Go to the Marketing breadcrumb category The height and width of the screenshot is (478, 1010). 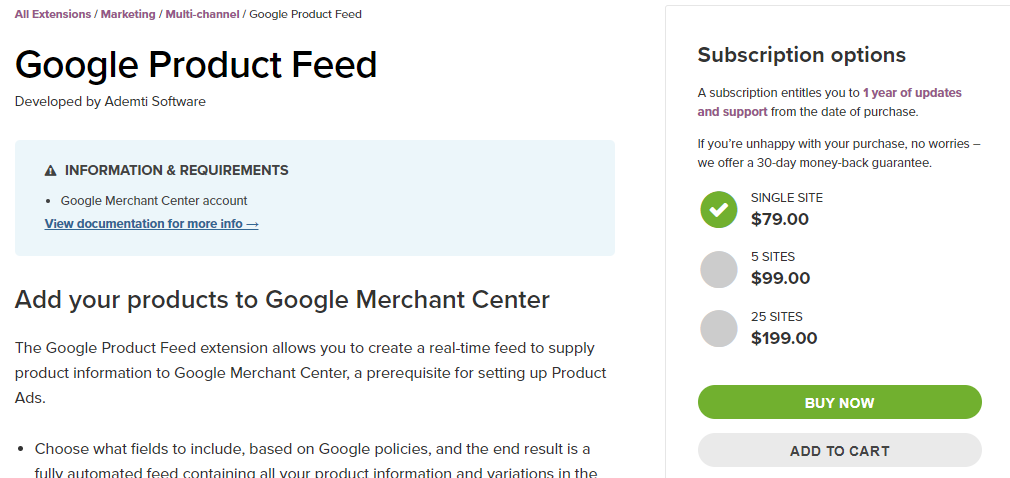click(x=128, y=14)
